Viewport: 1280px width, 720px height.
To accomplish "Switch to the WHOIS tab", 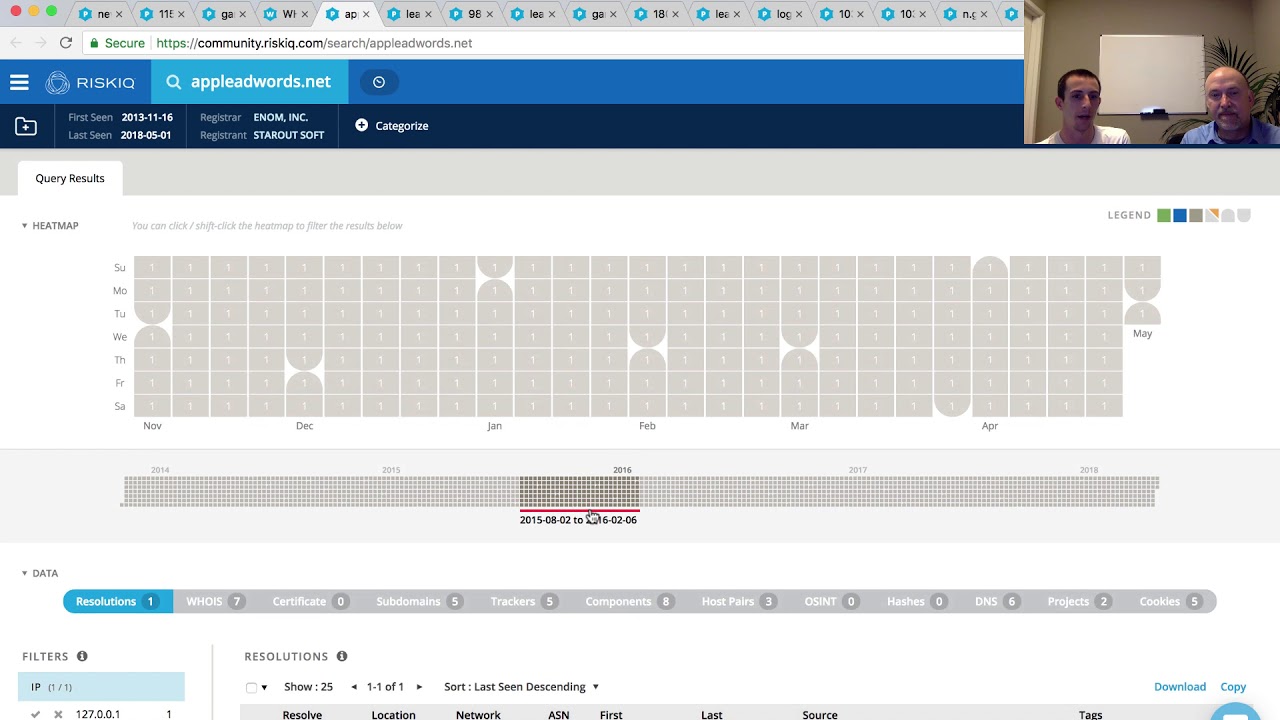I will point(214,601).
